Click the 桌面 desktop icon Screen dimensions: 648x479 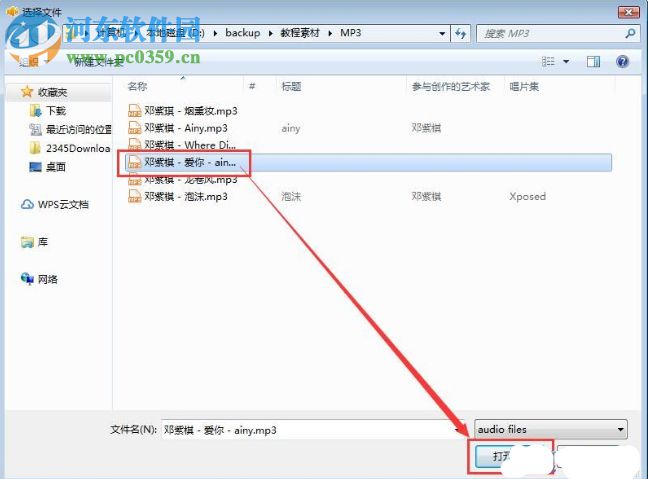coord(36,167)
